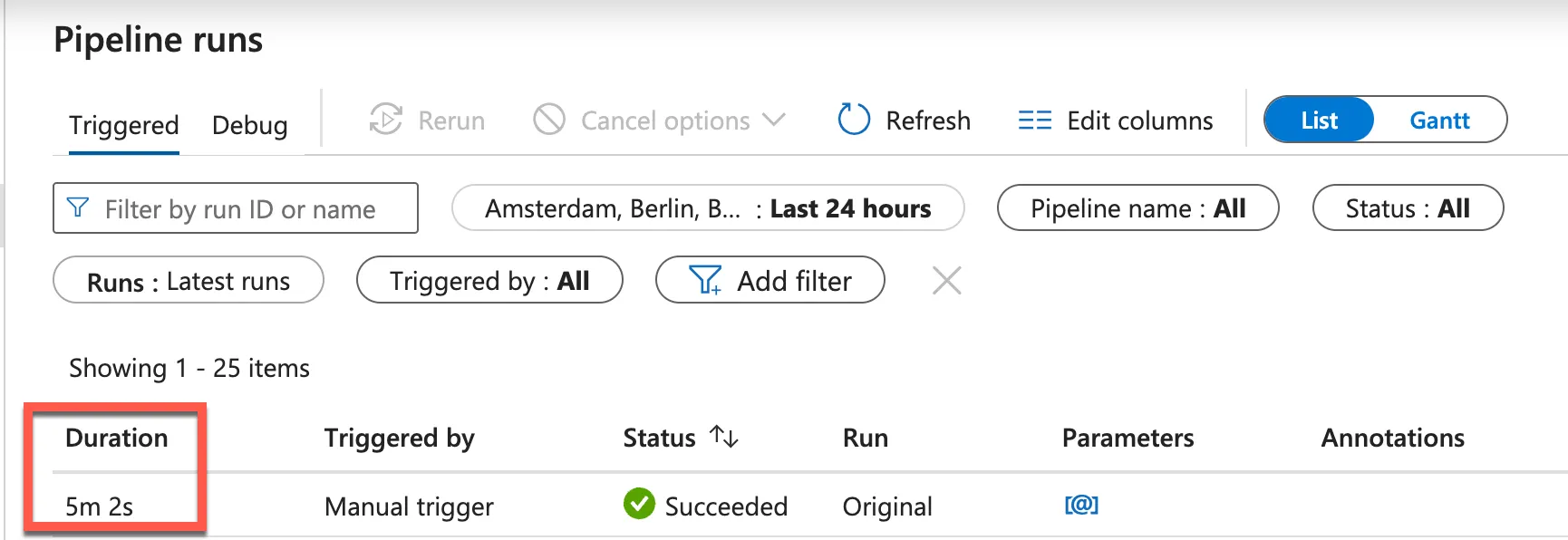Screen dimensions: 1568x540
Task: Switch to List view
Action: 1319,120
